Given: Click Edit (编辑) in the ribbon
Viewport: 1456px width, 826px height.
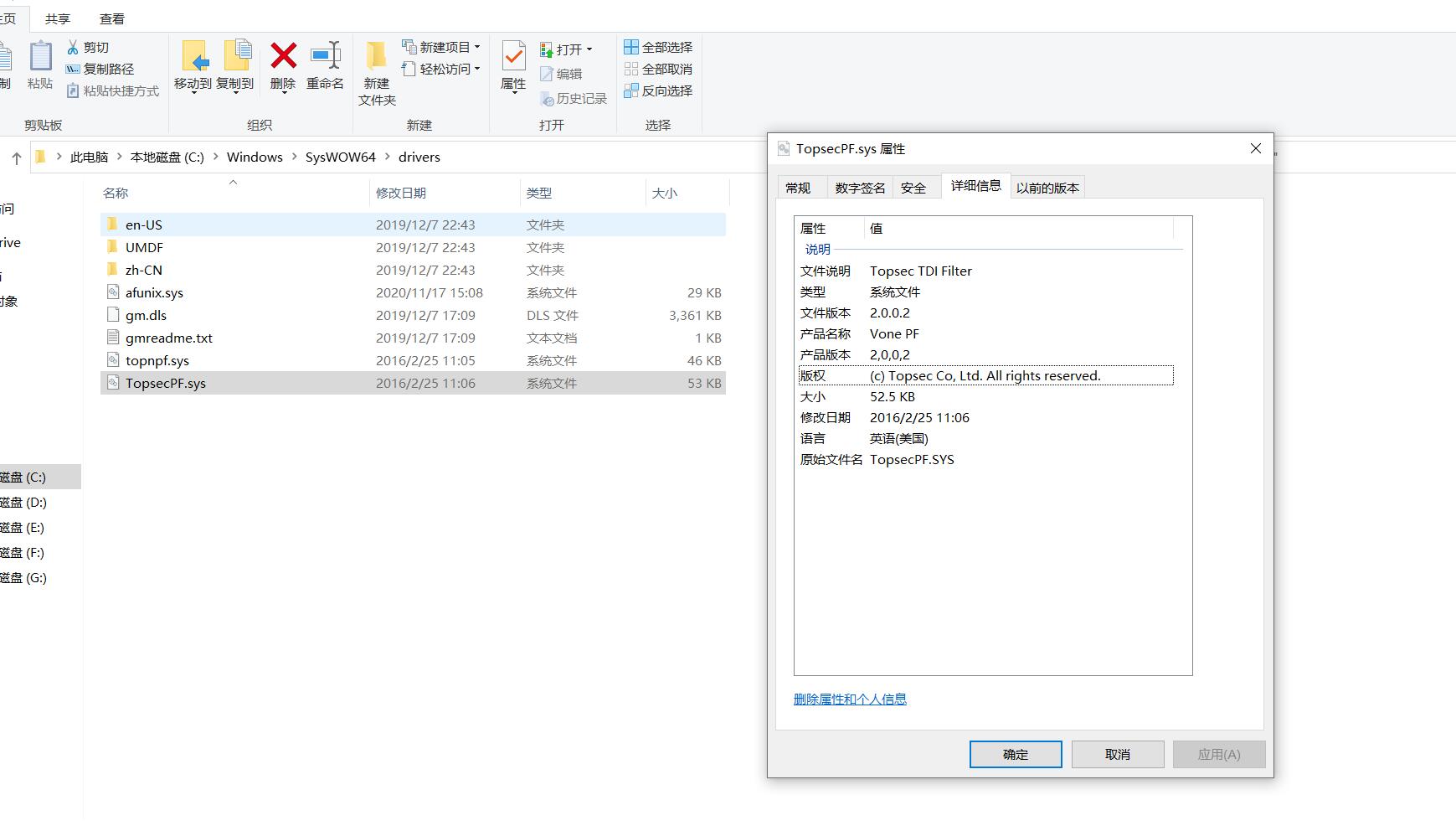Looking at the screenshot, I should click(561, 74).
